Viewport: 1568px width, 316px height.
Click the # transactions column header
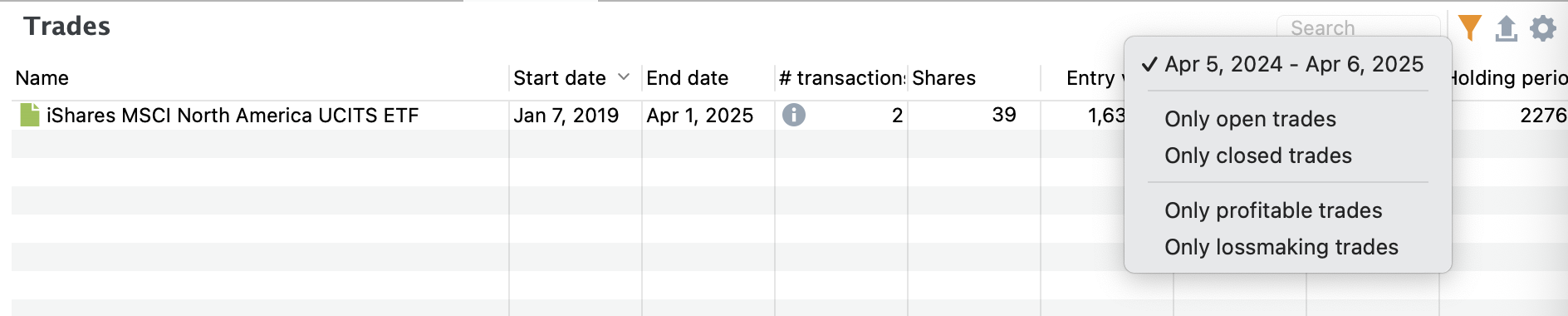pos(841,78)
